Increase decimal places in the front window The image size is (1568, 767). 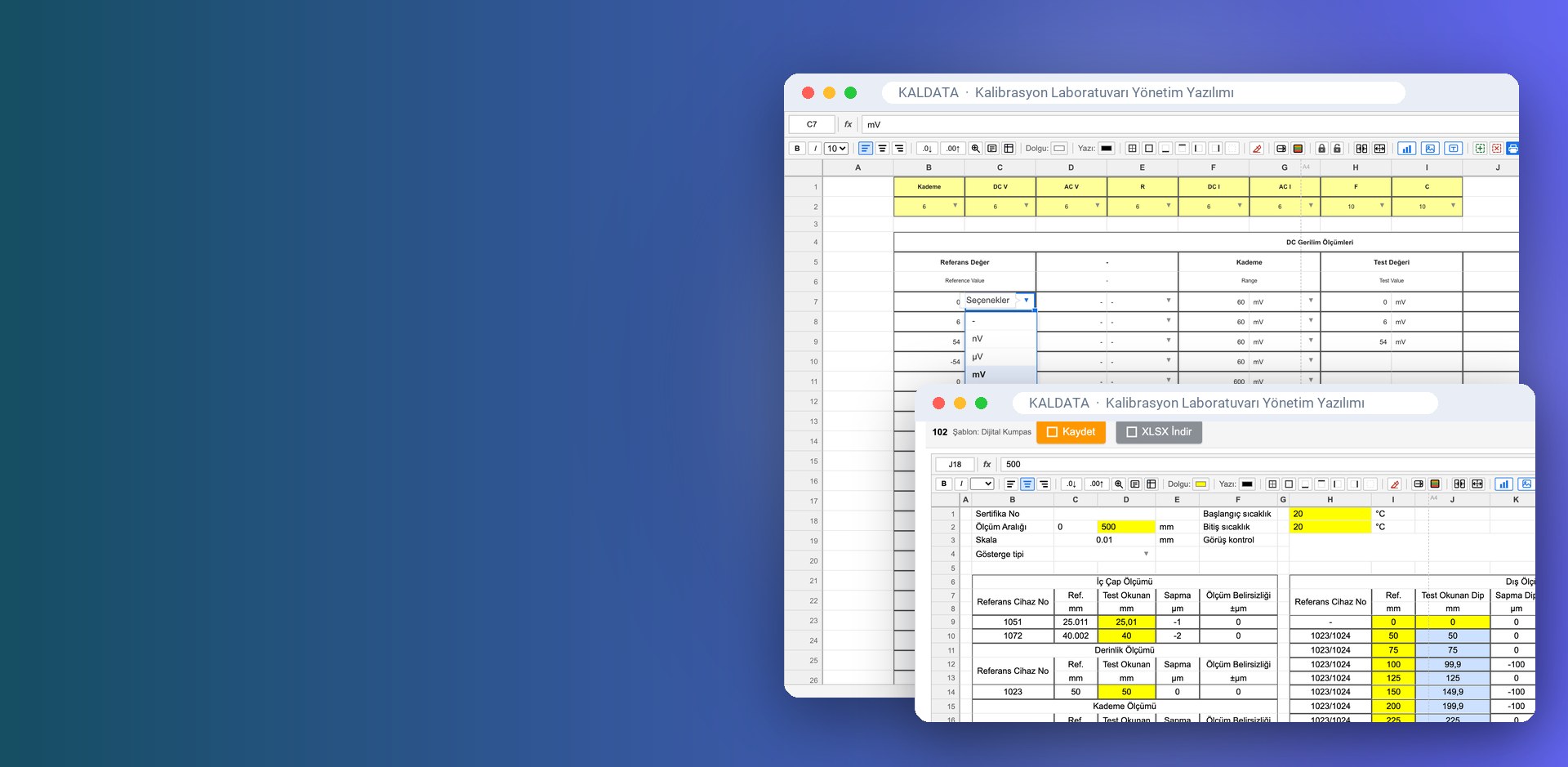coord(1097,484)
